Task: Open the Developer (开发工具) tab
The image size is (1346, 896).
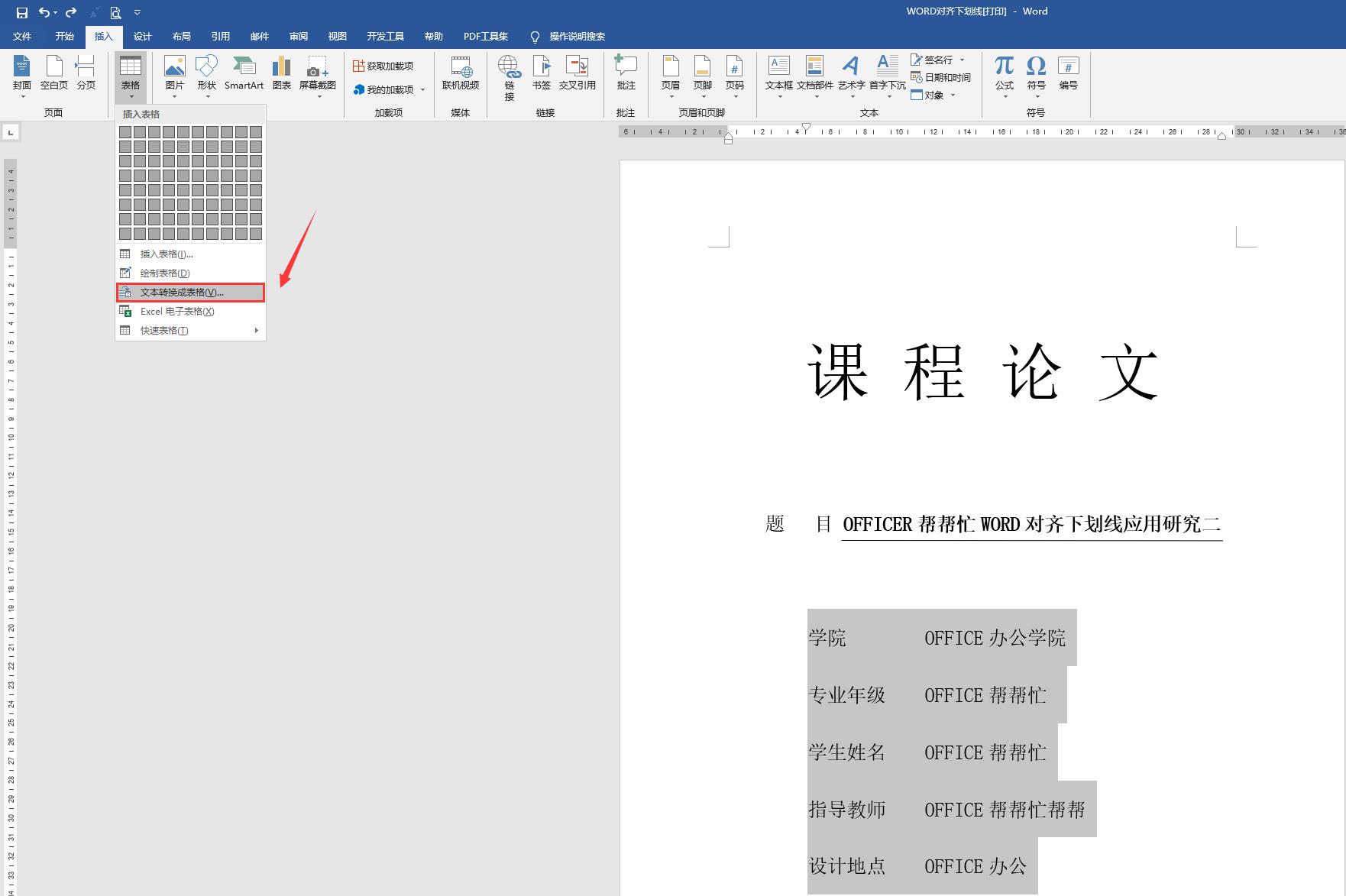Action: (385, 36)
